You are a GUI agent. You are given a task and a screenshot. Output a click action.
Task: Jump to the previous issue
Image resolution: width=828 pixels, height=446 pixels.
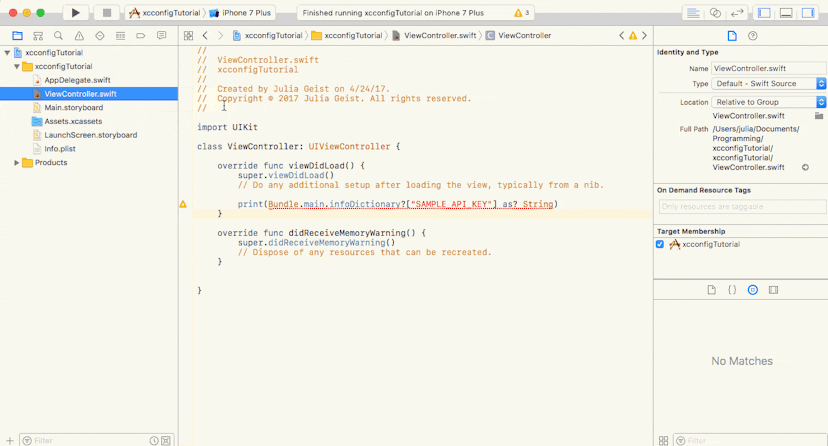[x=622, y=35]
